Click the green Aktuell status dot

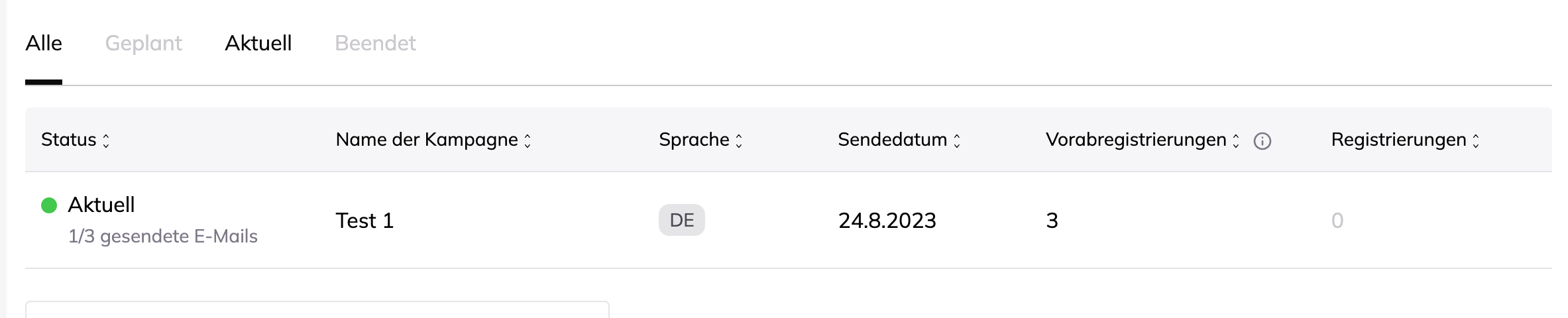pos(49,205)
